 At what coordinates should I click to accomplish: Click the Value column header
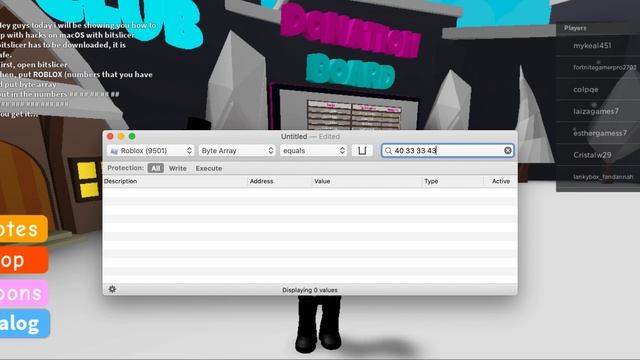[366, 181]
